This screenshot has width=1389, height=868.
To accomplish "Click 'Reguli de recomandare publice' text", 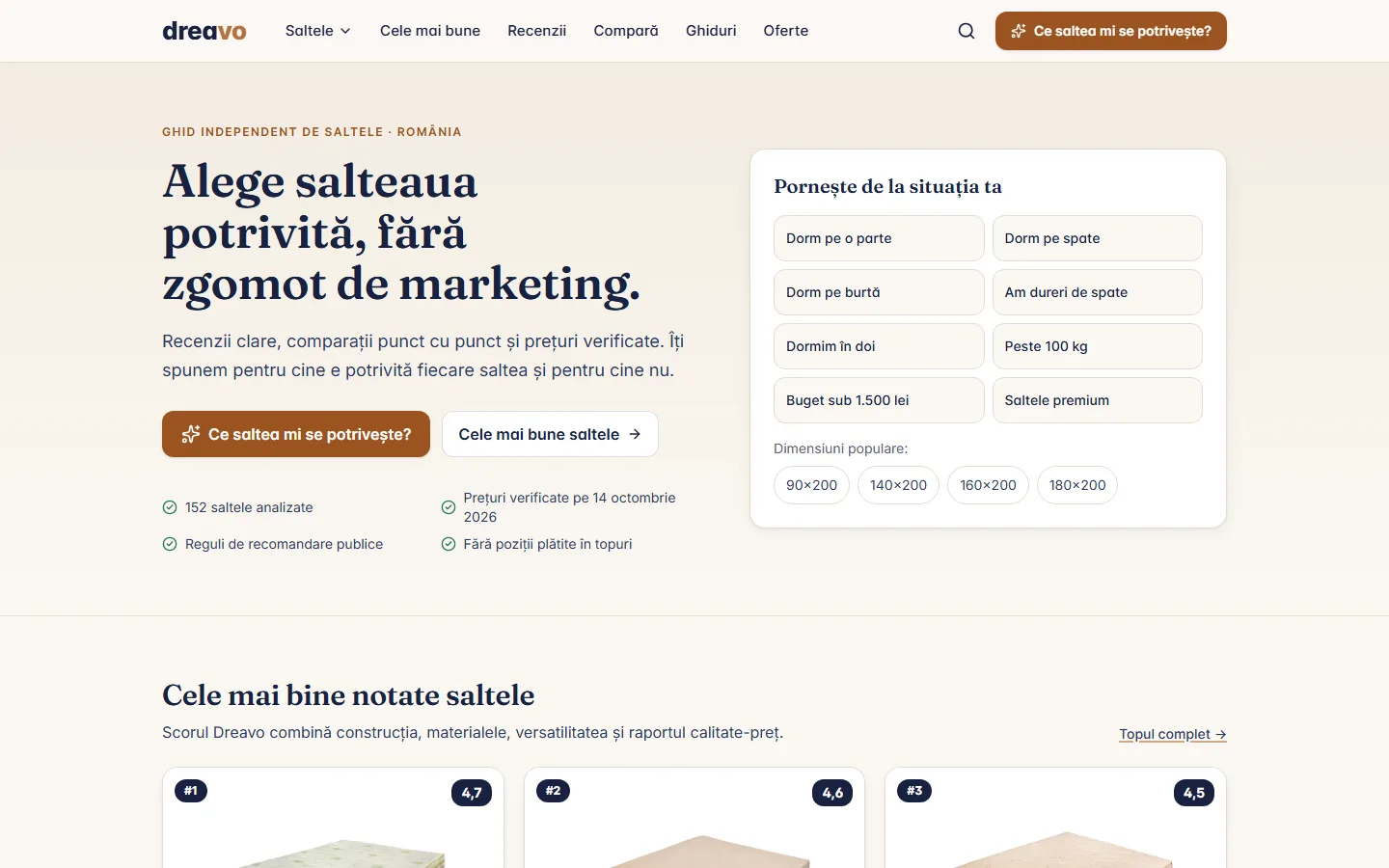I will [x=284, y=544].
